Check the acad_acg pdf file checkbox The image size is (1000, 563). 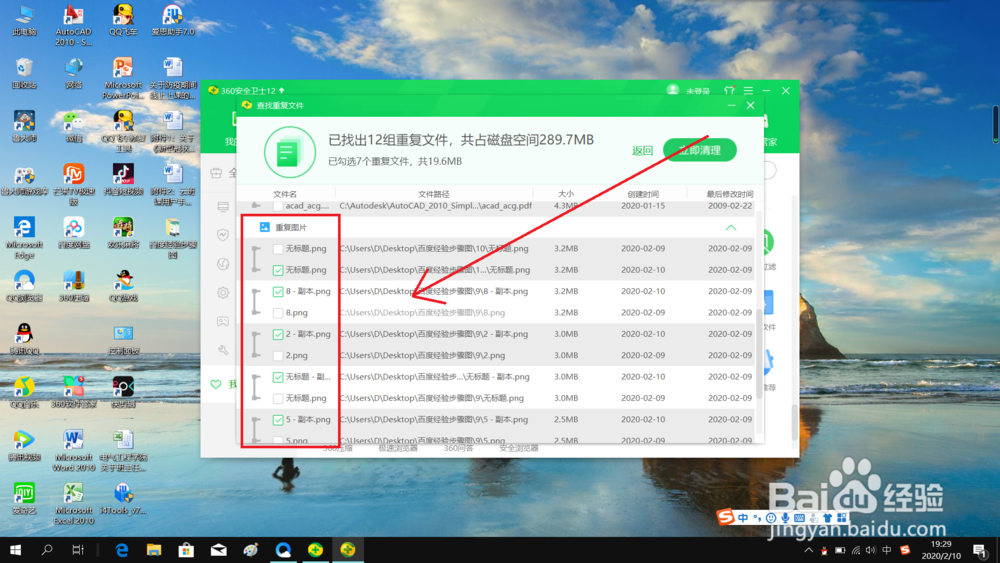[x=277, y=206]
